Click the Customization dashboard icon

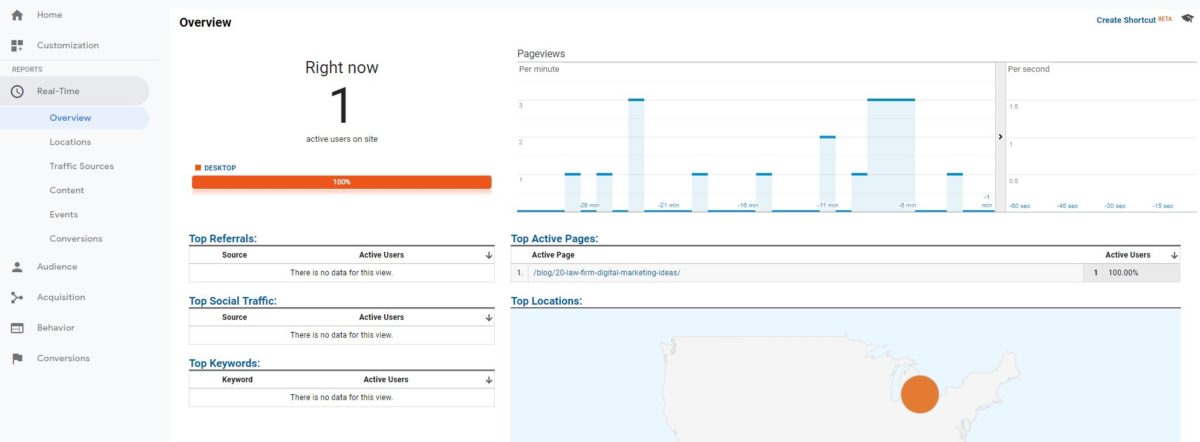coord(17,45)
